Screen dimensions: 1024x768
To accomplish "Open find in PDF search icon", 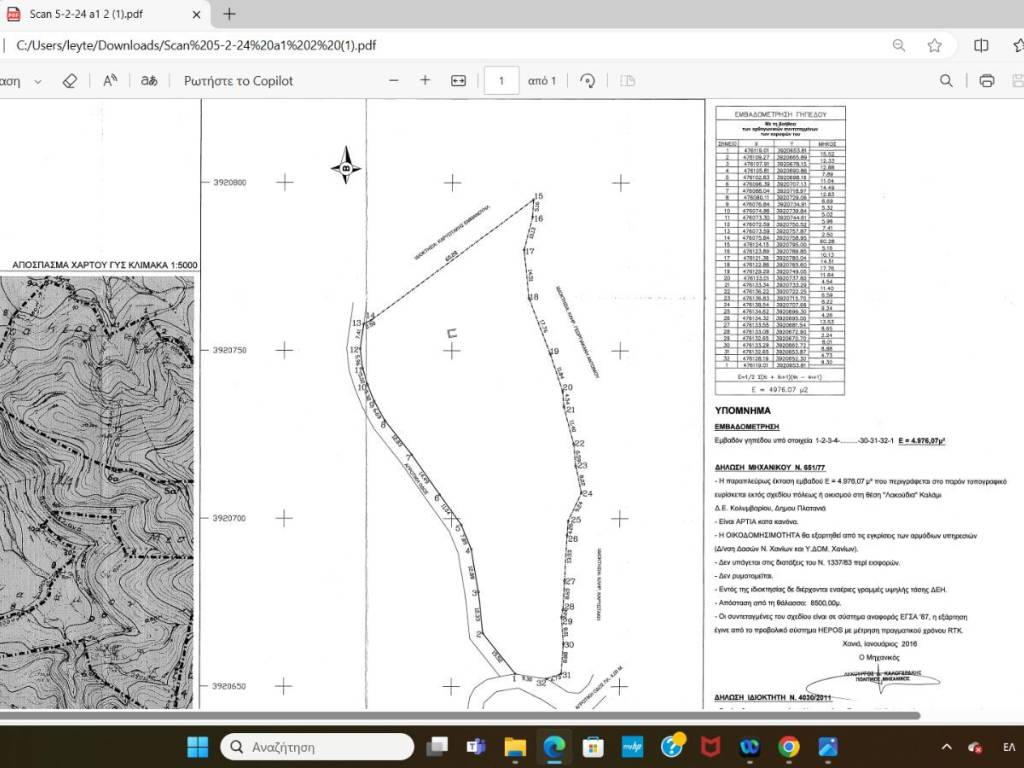I will (946, 81).
